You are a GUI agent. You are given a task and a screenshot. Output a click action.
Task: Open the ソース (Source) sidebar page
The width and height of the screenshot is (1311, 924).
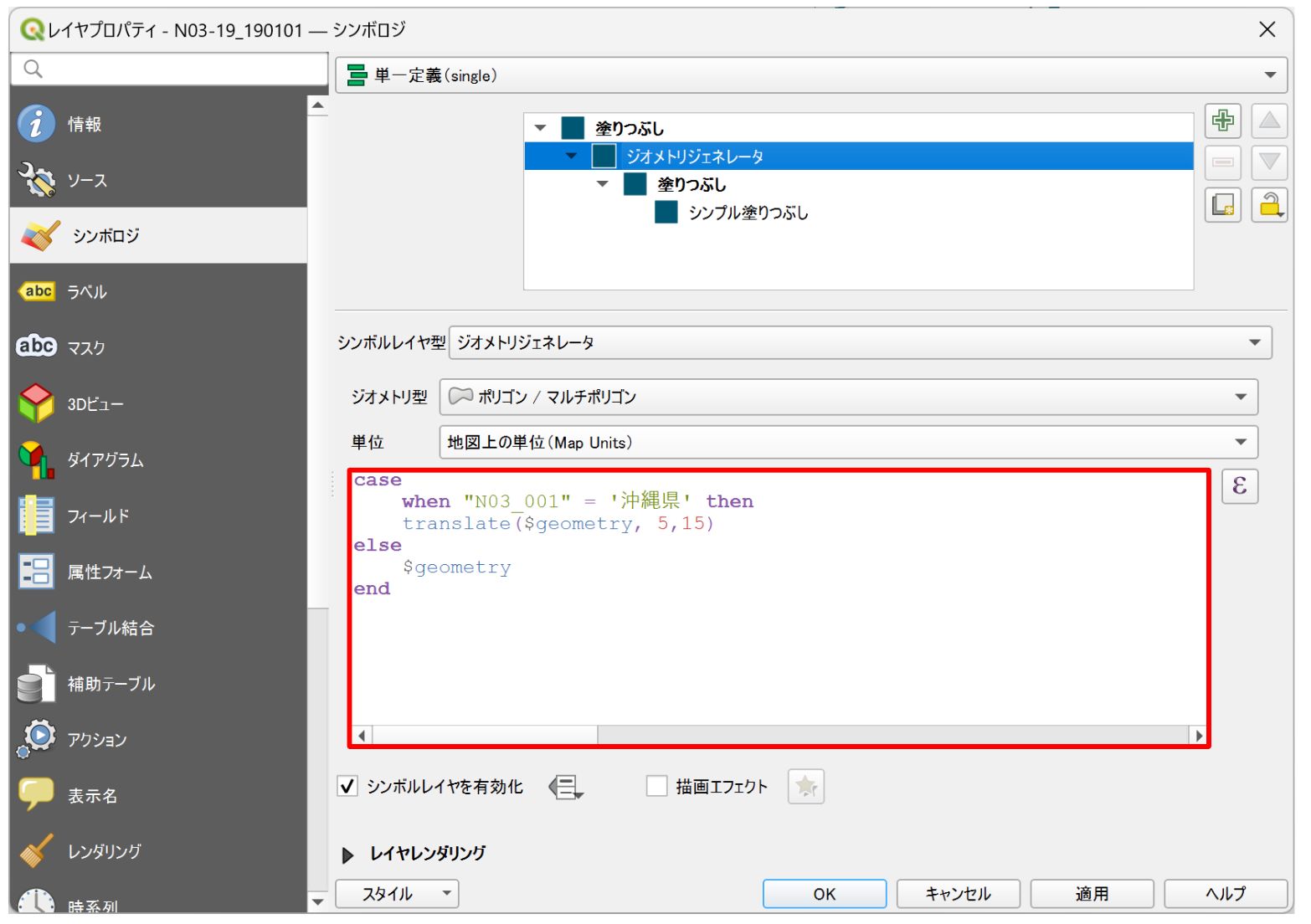coord(158,180)
